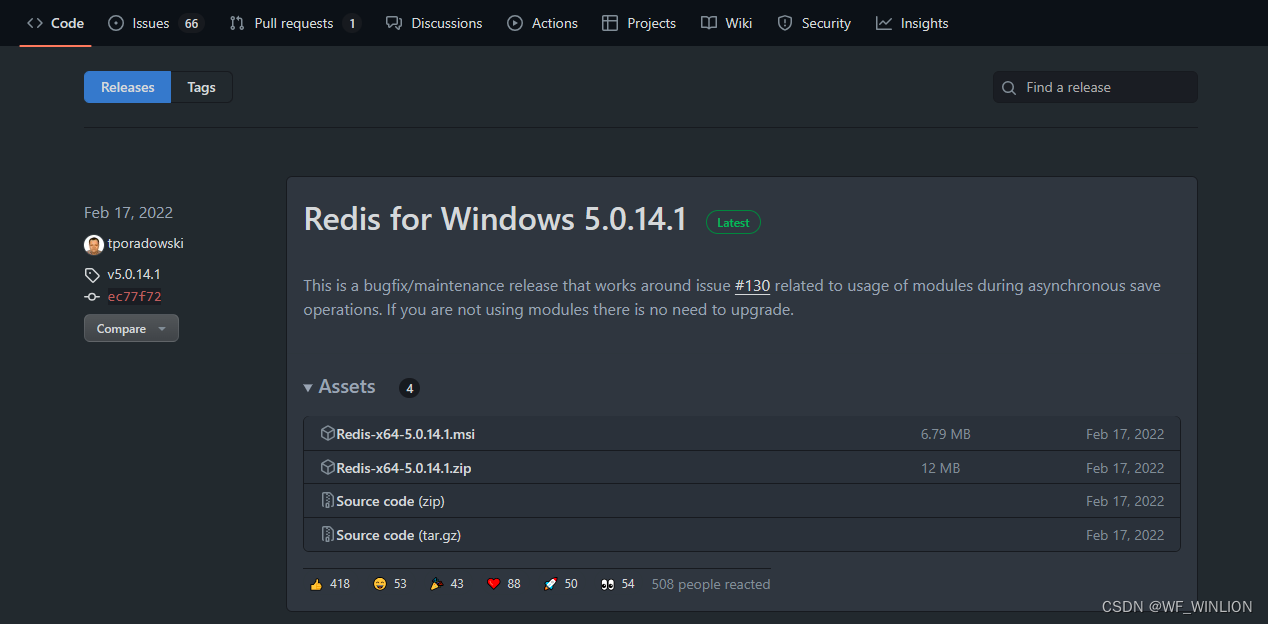
Task: Open issue #130 link
Action: tap(752, 286)
